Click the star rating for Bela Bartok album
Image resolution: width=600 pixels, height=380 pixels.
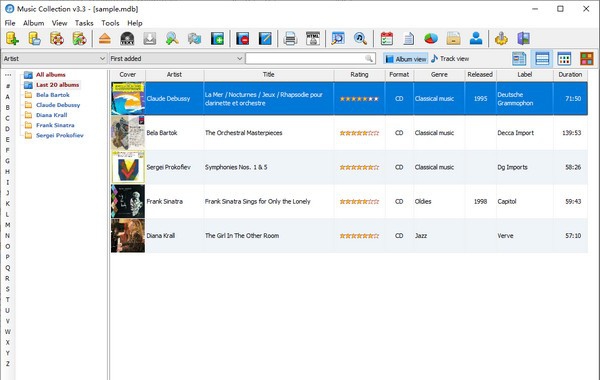[x=359, y=133]
